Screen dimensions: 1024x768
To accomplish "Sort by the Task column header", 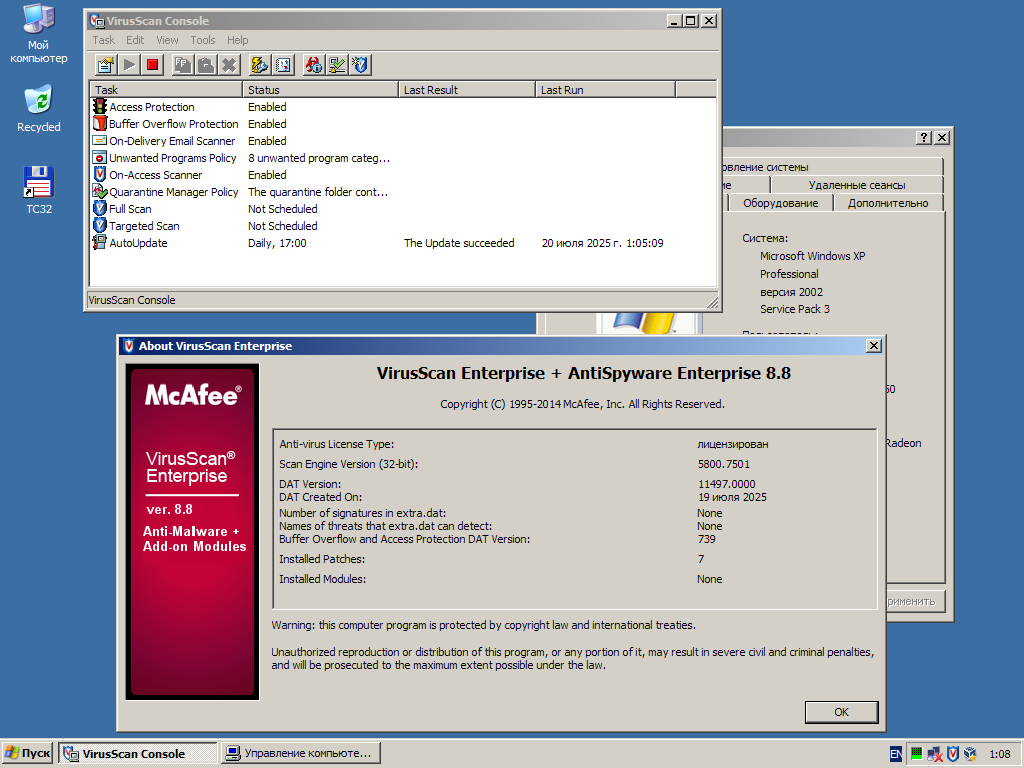I will tap(166, 89).
